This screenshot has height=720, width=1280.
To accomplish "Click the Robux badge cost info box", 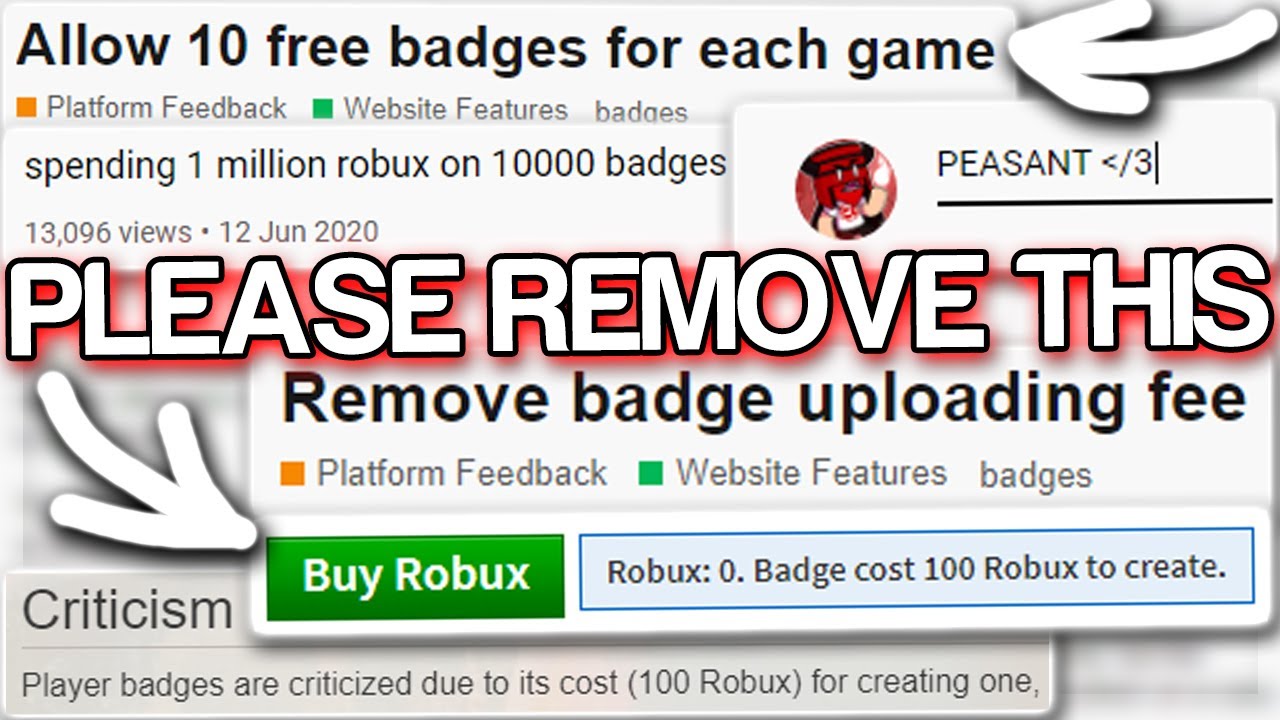I will pos(916,569).
